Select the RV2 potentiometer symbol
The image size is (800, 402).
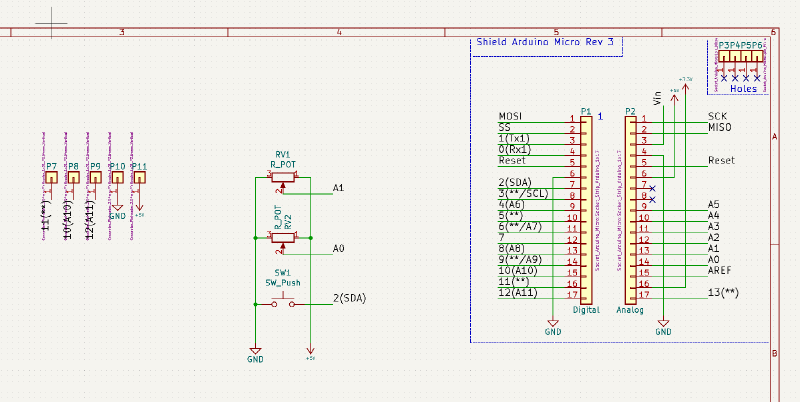point(283,237)
